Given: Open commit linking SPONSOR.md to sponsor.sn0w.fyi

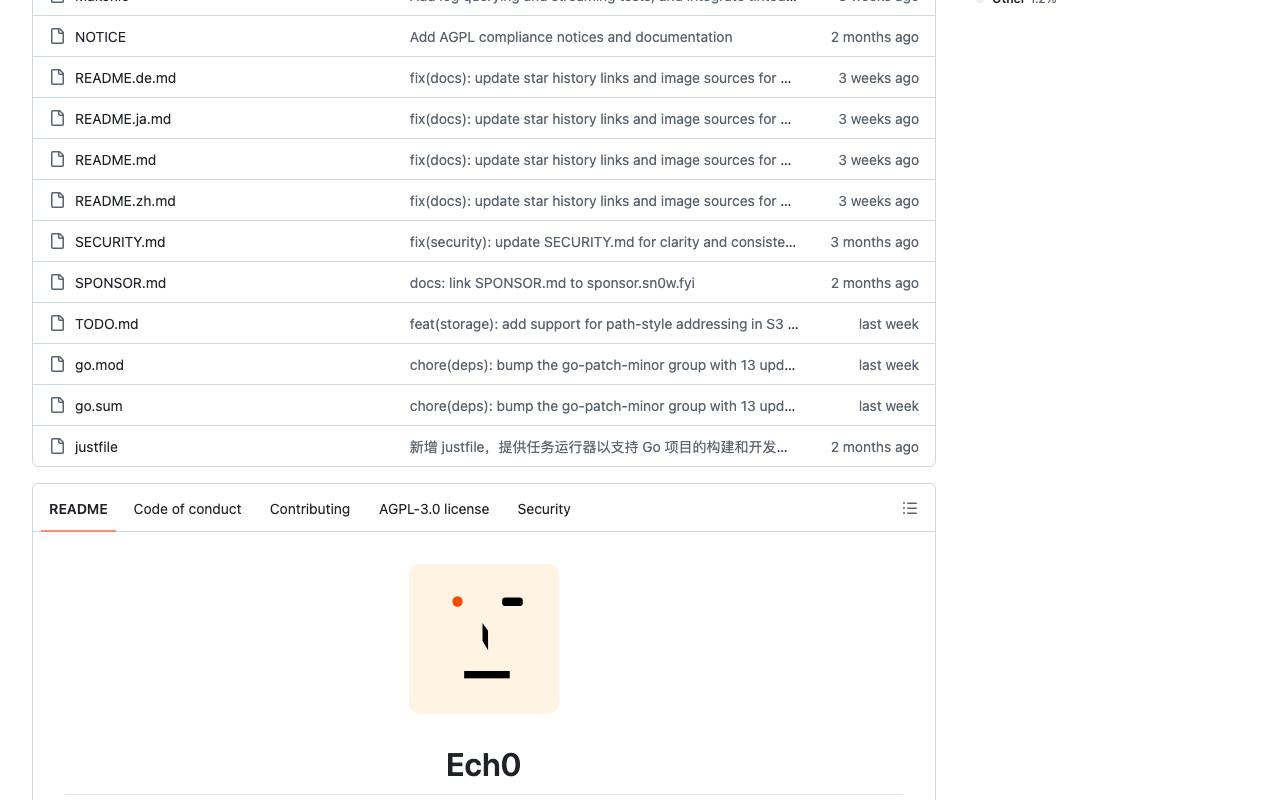Looking at the screenshot, I should point(552,283).
